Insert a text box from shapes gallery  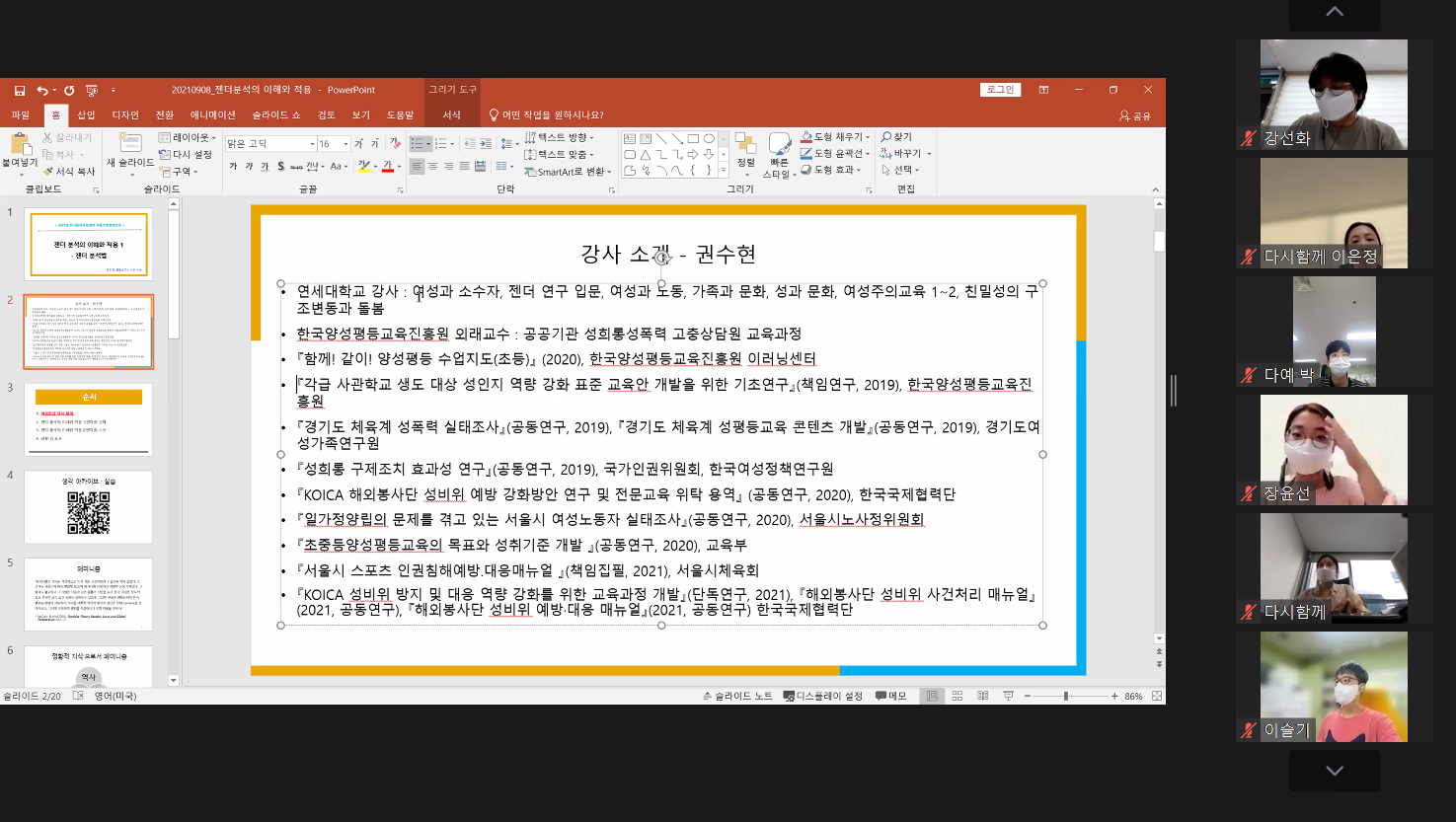[630, 138]
